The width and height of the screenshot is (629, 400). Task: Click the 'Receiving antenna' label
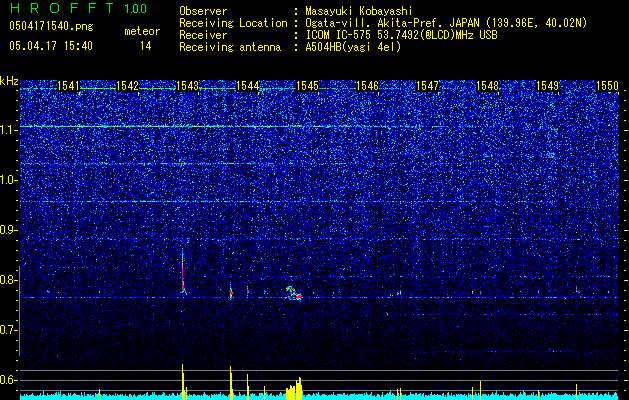(230, 47)
